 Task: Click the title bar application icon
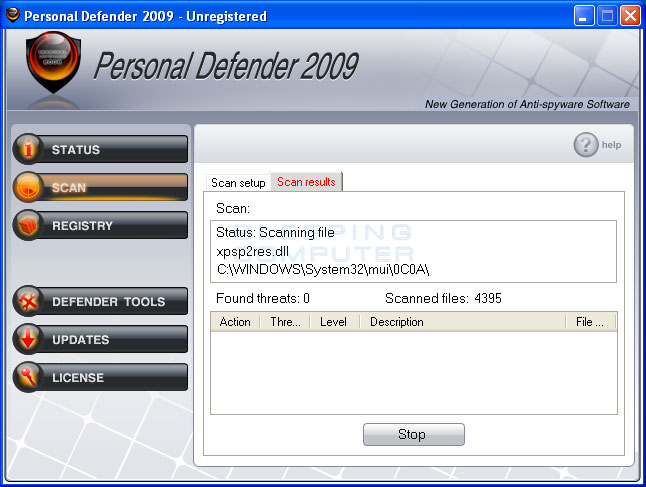click(13, 16)
